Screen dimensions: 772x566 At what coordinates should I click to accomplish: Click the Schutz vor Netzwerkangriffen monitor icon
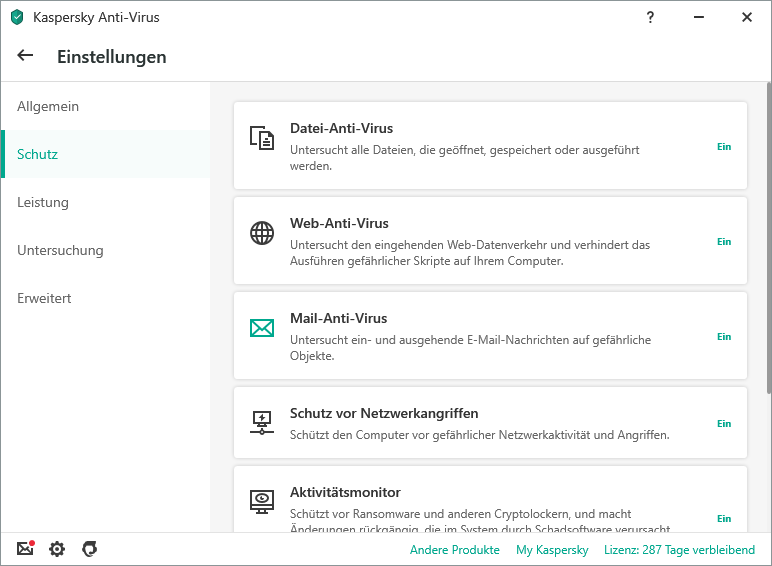[261, 422]
